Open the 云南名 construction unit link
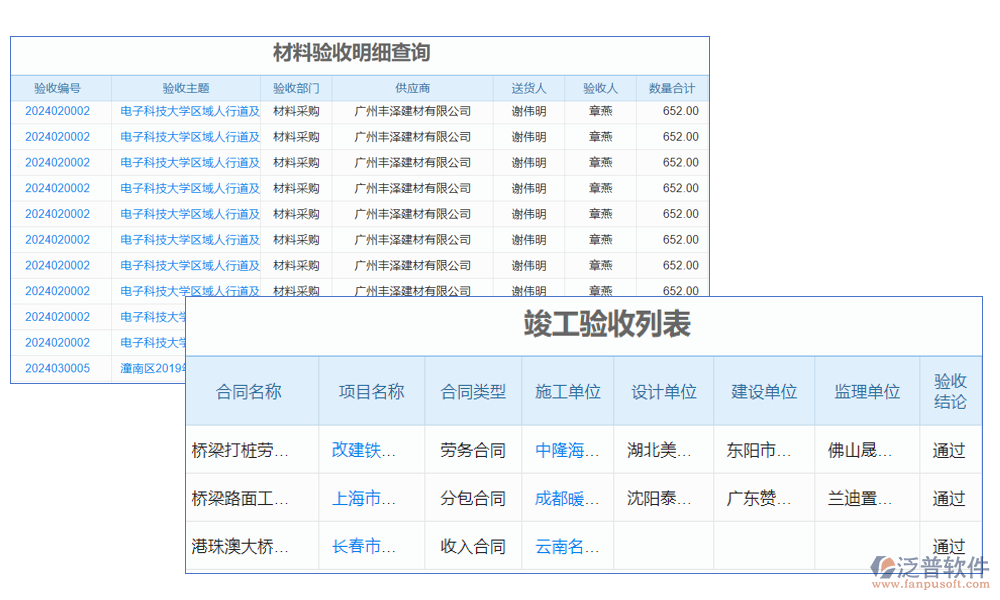1000x600 pixels. (564, 545)
